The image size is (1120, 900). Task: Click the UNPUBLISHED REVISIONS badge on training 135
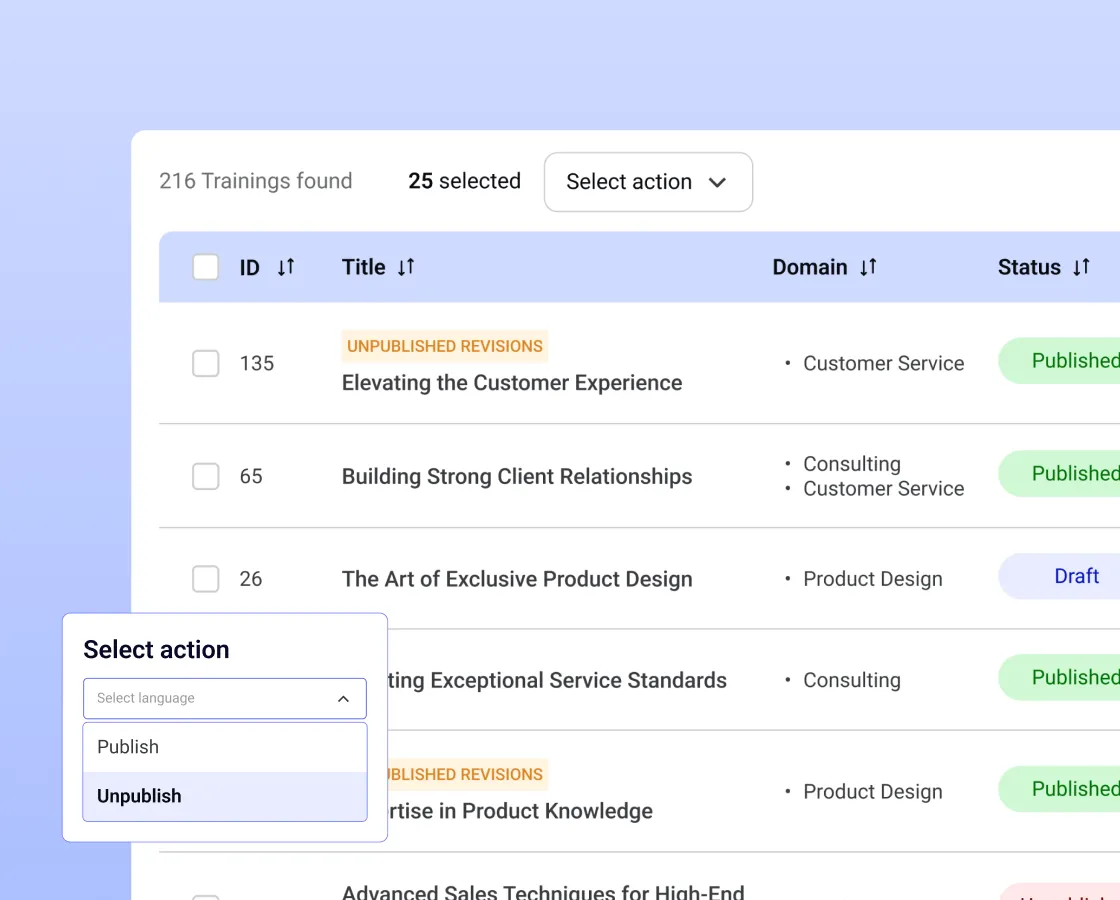(444, 346)
